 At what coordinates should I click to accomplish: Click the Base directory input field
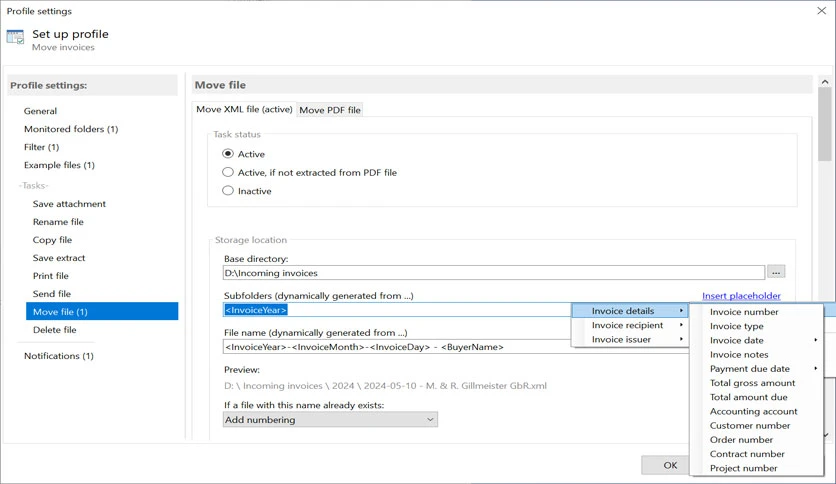point(494,272)
